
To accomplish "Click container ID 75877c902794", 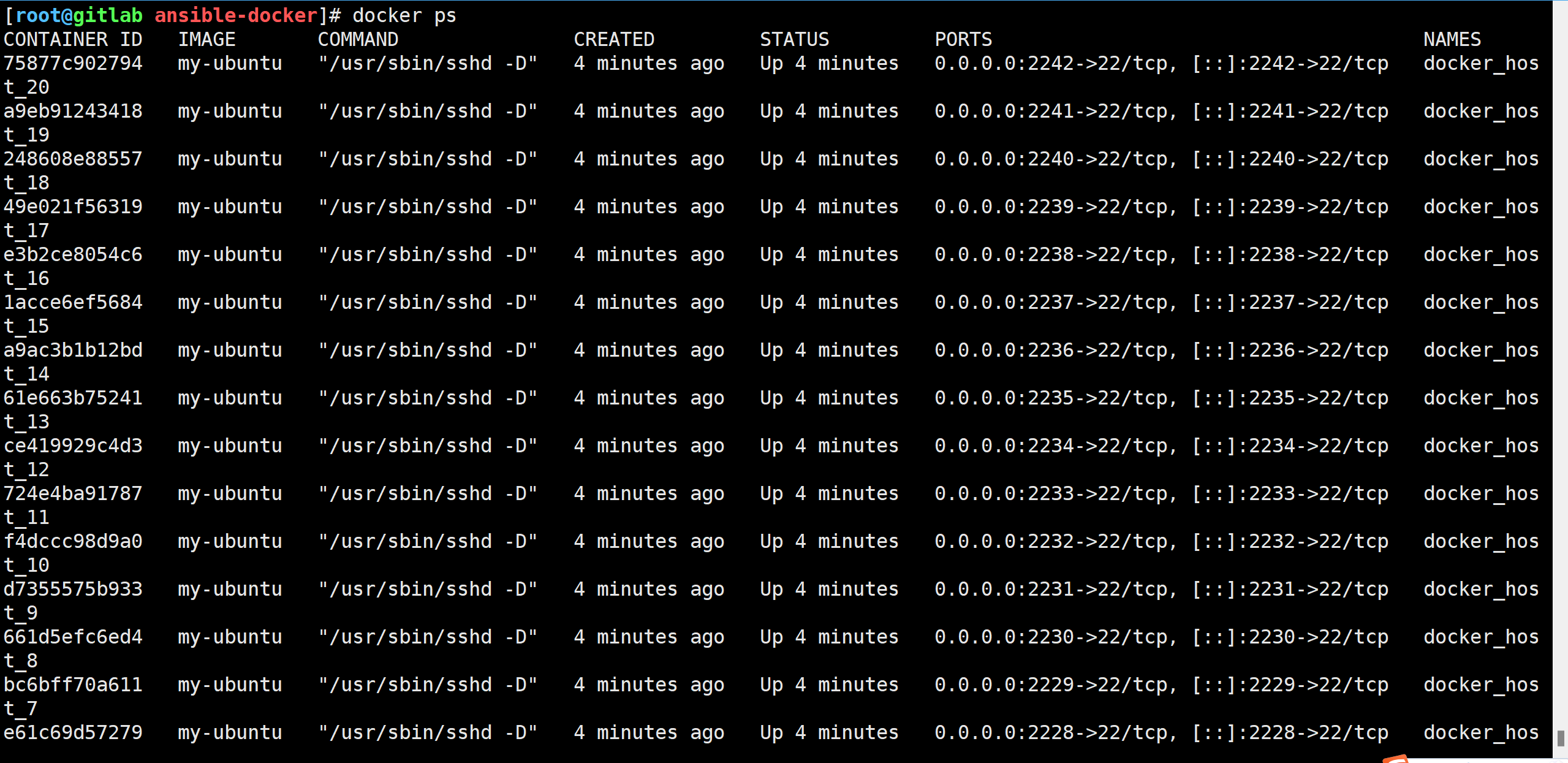I will tap(73, 63).
